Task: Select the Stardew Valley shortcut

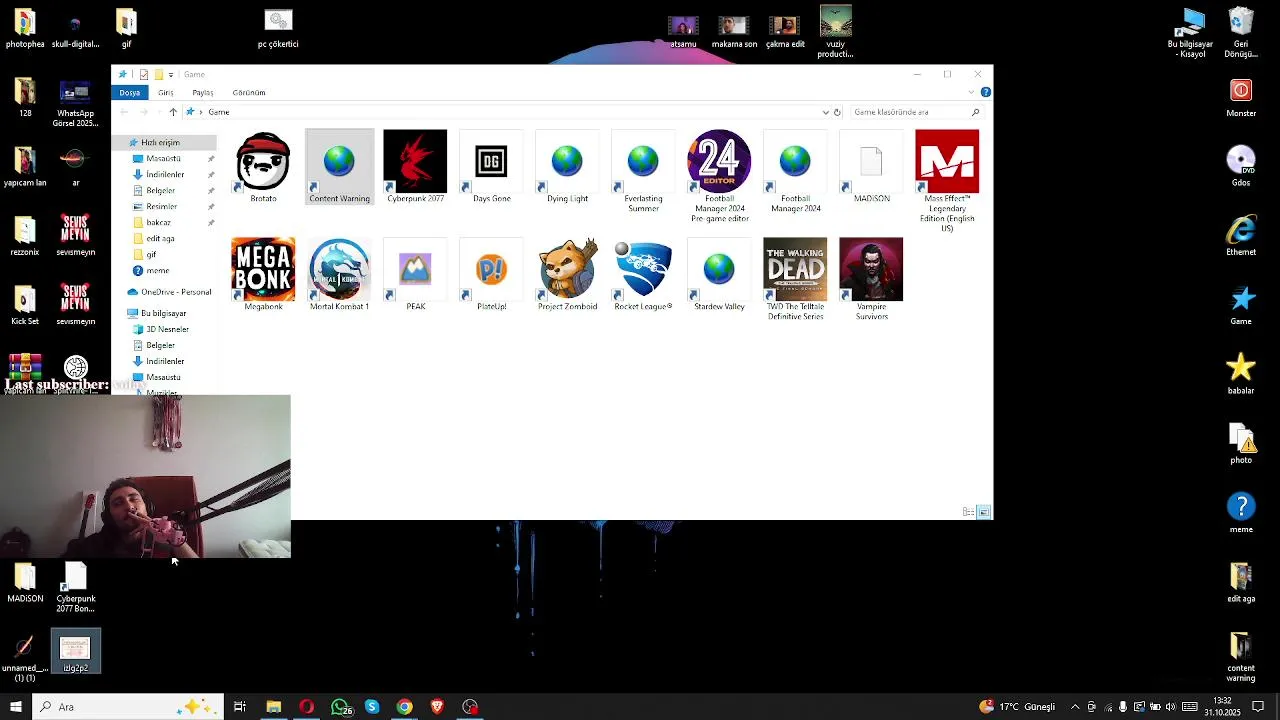Action: [x=719, y=275]
